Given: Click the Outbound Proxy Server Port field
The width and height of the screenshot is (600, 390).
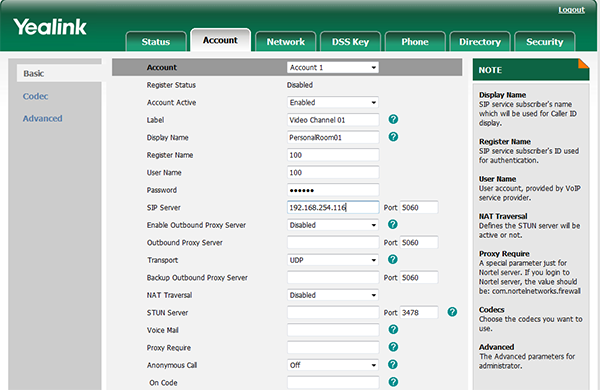Looking at the screenshot, I should (419, 243).
